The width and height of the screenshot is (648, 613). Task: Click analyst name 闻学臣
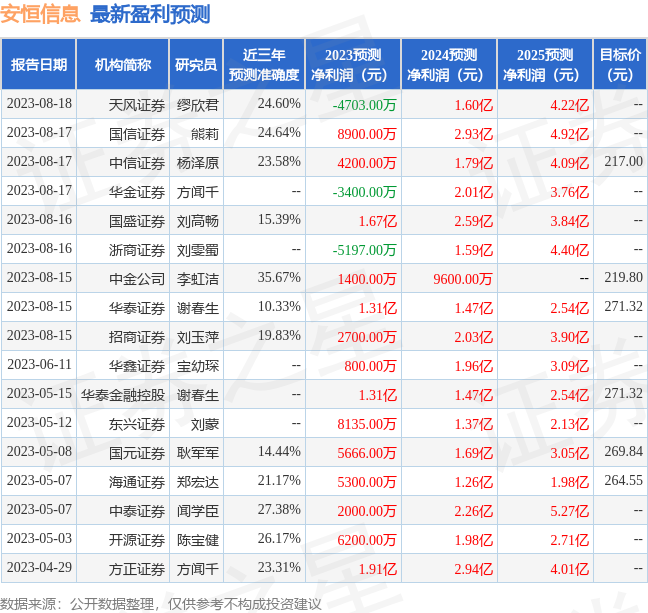tap(198, 511)
